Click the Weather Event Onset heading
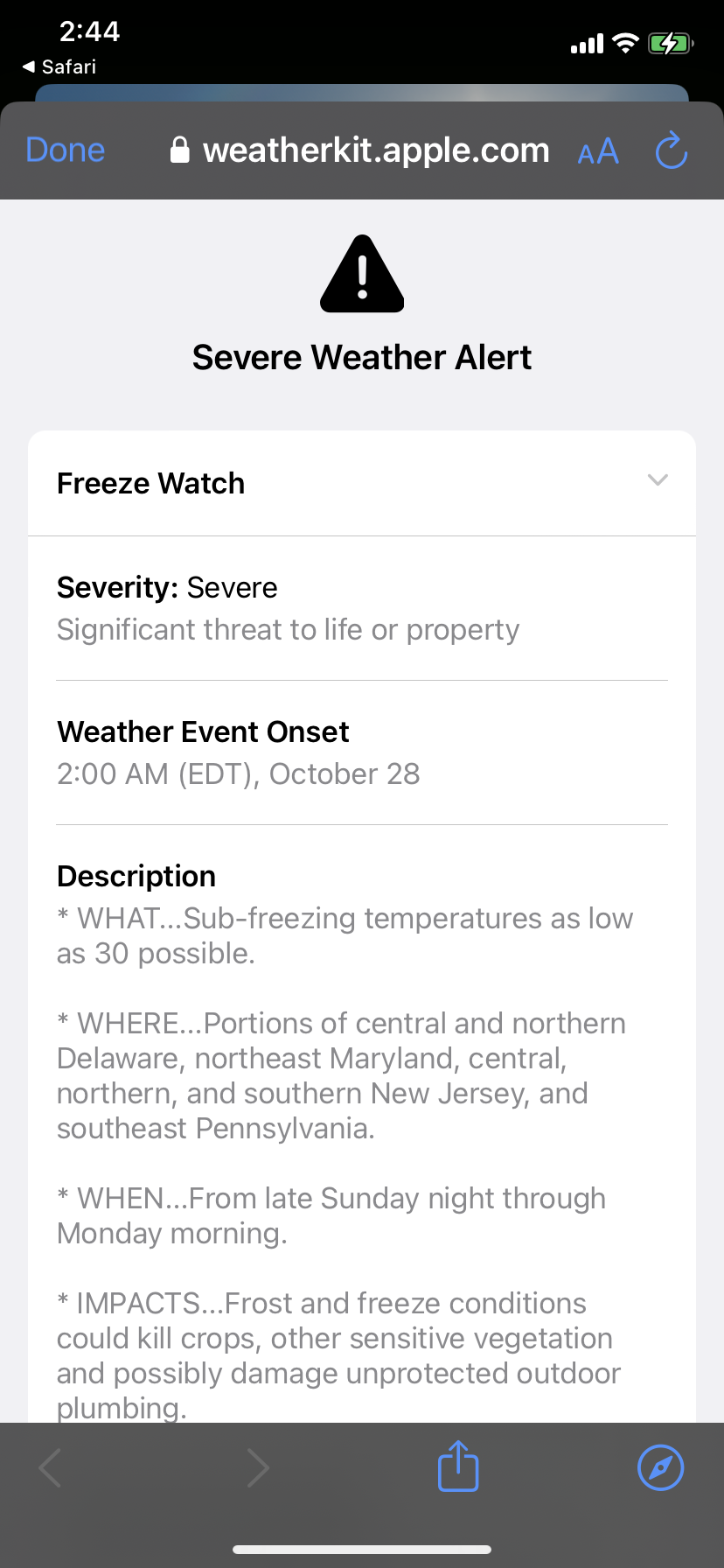724x1568 pixels. click(x=203, y=731)
